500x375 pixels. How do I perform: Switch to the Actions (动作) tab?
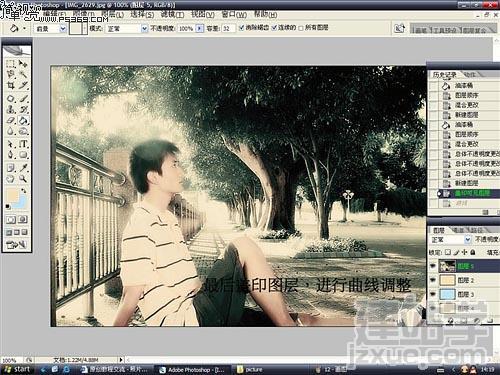(x=470, y=75)
